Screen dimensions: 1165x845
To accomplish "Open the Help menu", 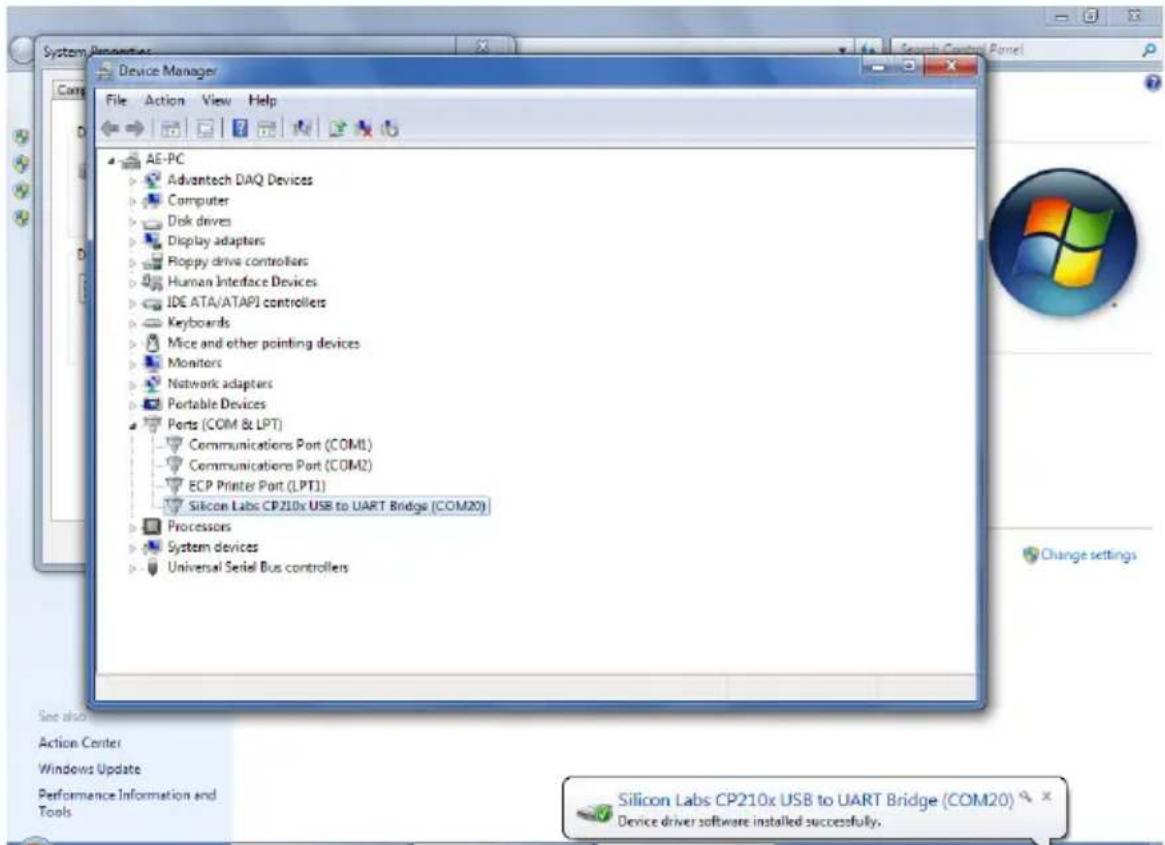I will click(x=262, y=100).
